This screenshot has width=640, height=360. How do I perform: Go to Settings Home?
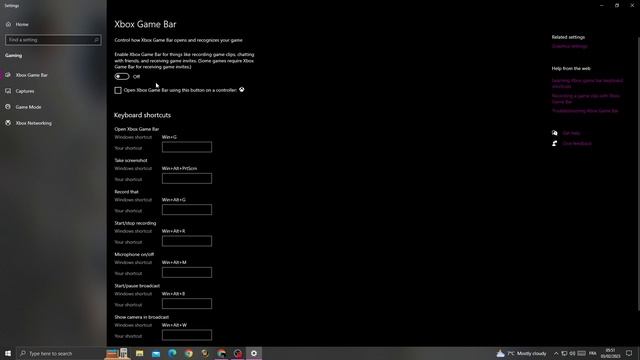[17, 24]
